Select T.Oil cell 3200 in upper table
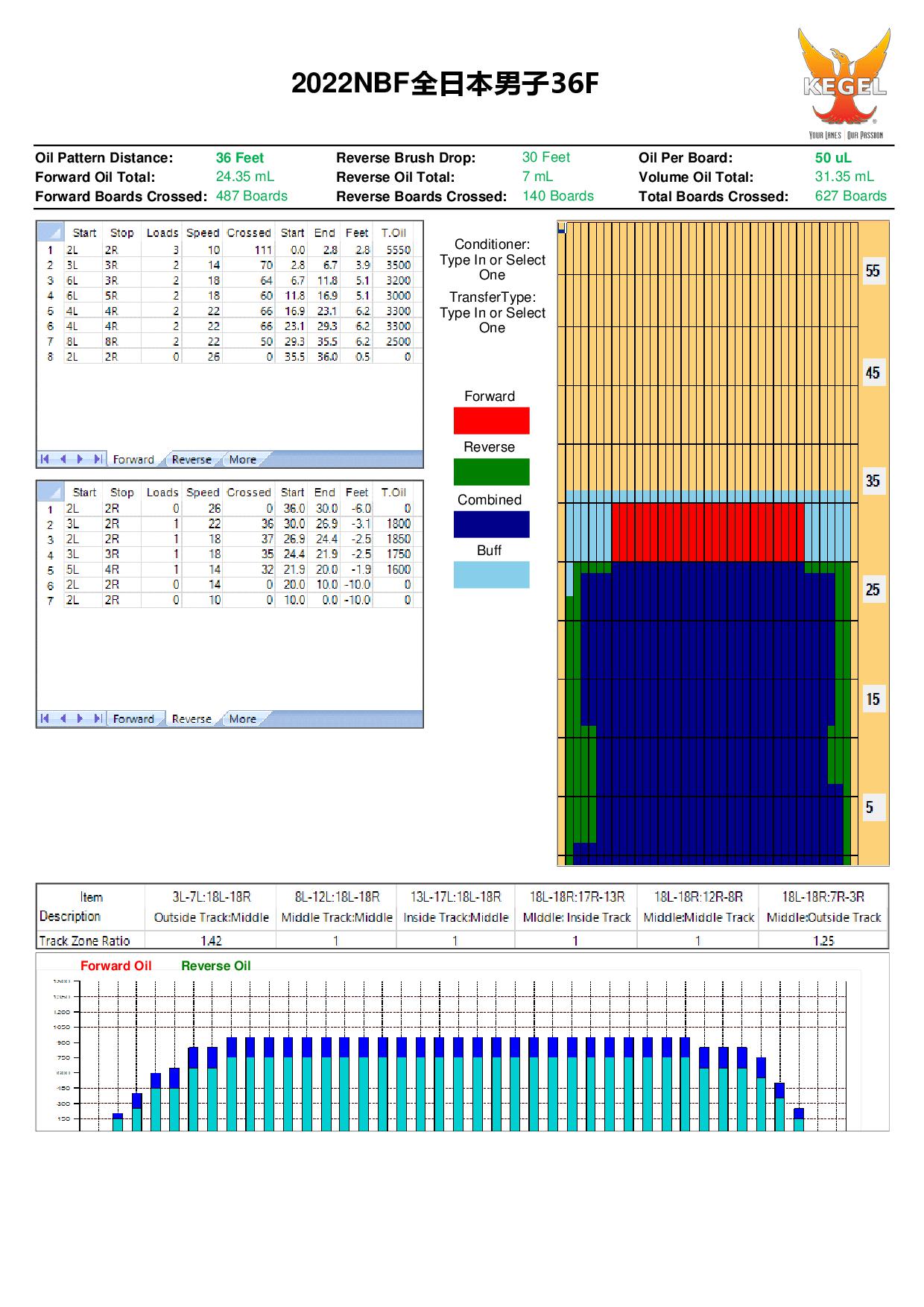The image size is (924, 1307). coord(393,281)
